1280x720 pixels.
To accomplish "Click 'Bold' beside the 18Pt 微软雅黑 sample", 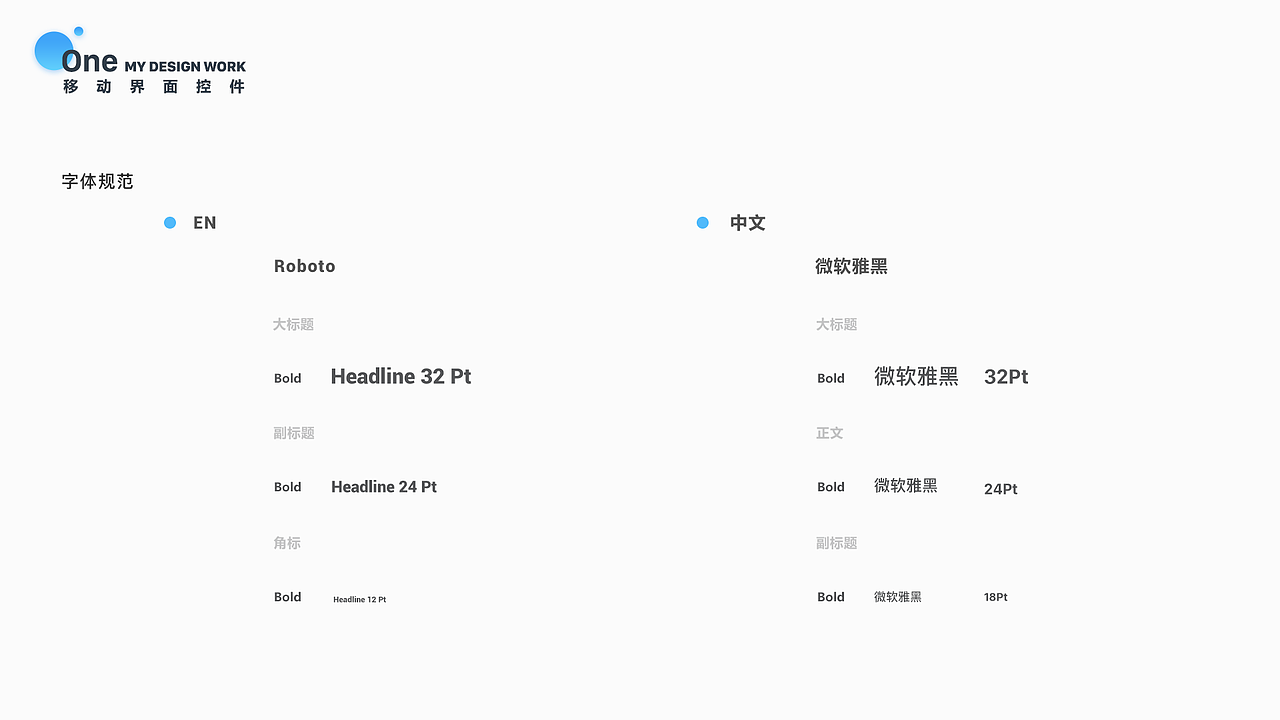I will point(831,597).
